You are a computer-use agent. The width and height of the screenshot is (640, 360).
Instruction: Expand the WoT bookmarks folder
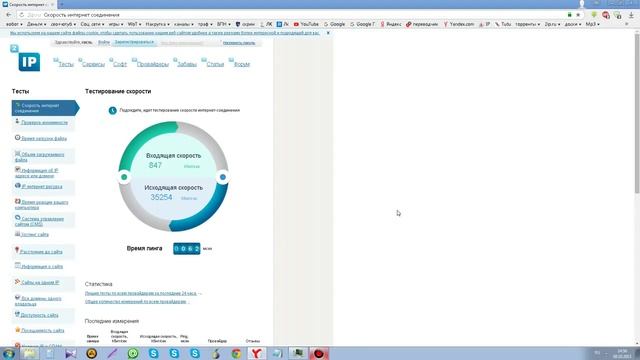(x=134, y=24)
